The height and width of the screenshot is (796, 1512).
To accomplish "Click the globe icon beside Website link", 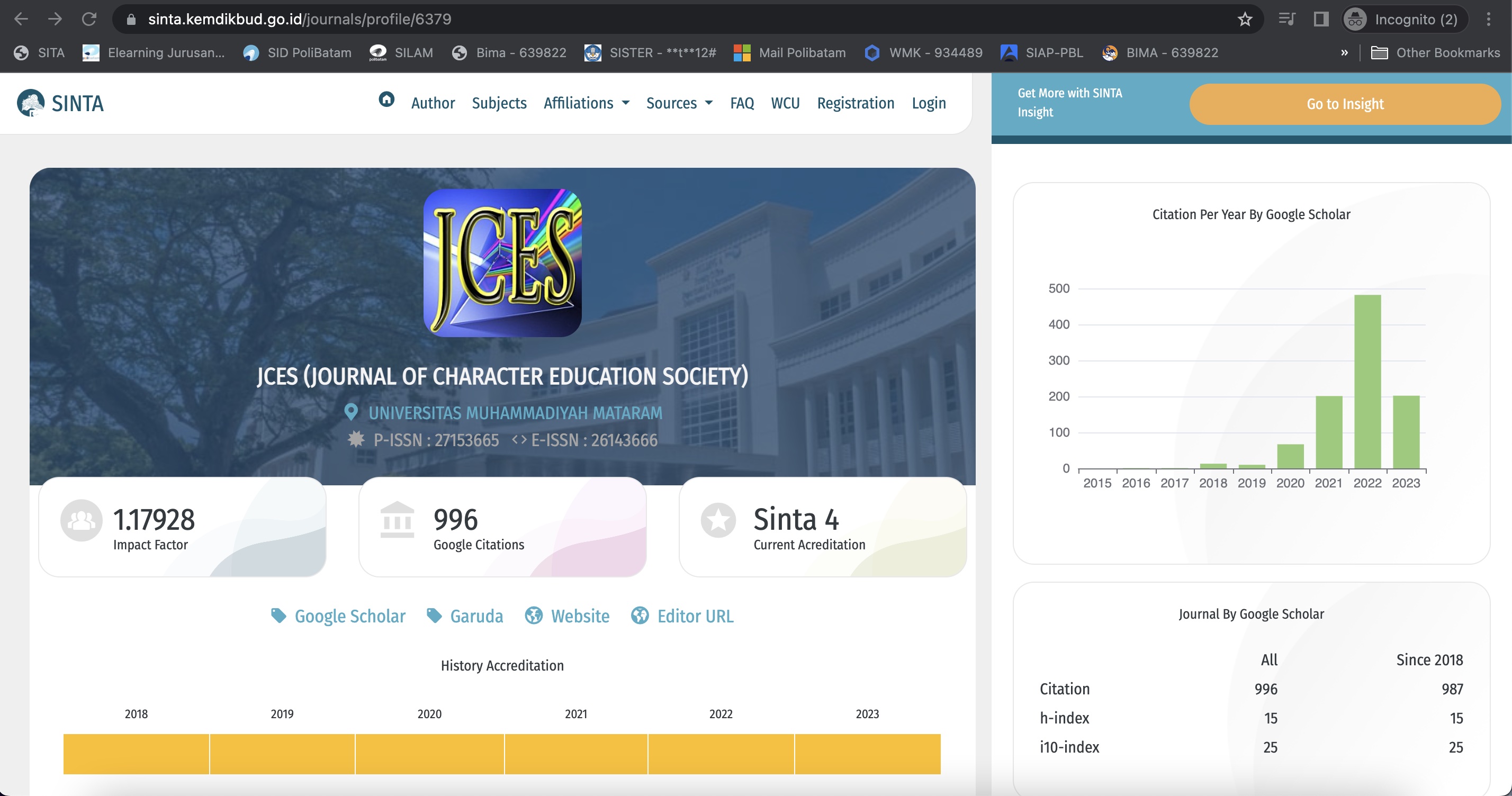I will coord(534,616).
